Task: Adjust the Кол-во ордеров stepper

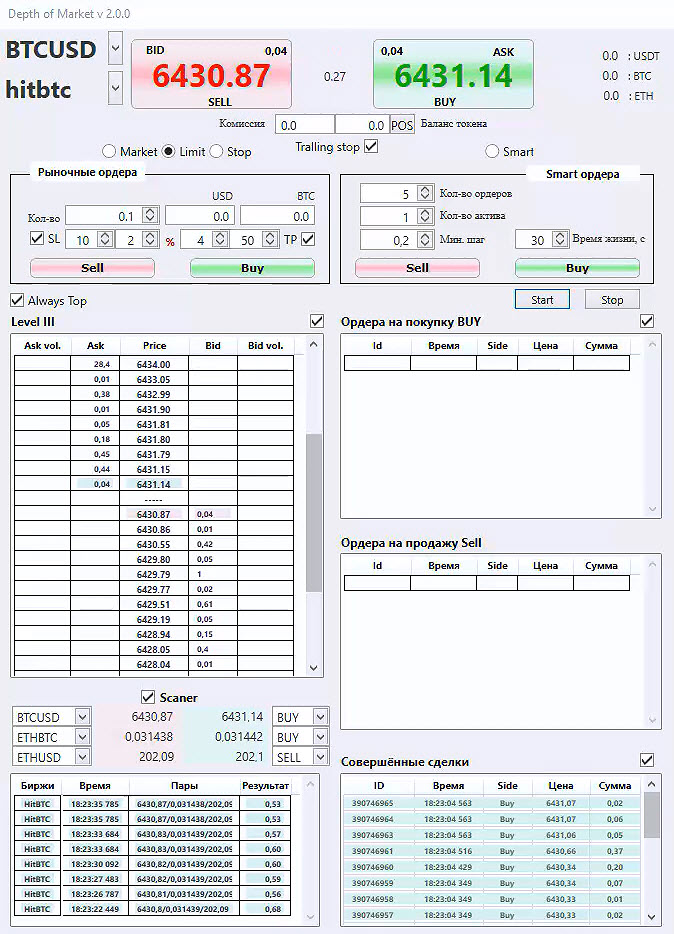Action: (x=425, y=193)
